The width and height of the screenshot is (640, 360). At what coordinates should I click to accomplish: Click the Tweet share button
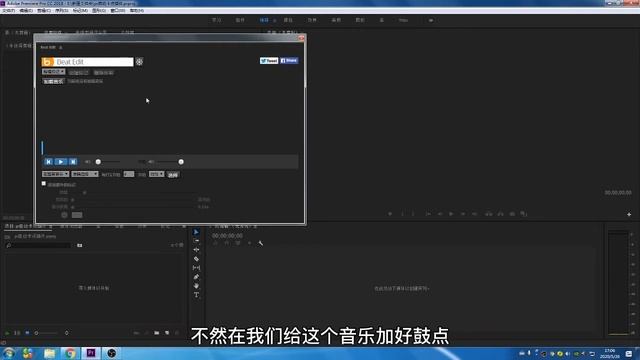[x=269, y=60]
